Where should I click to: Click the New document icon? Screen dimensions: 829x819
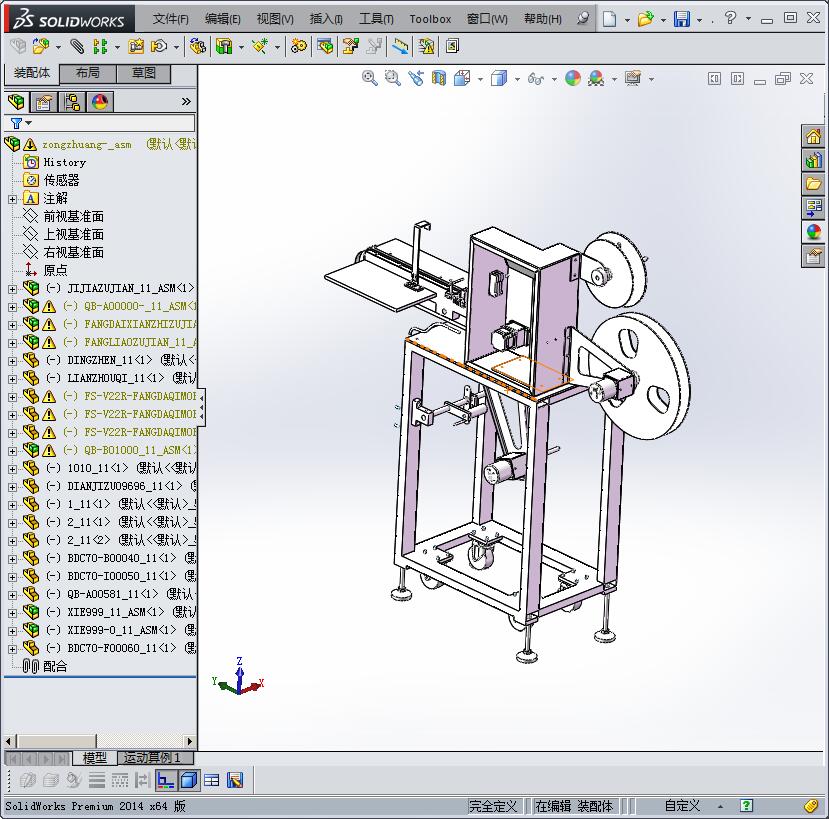pyautogui.click(x=610, y=19)
